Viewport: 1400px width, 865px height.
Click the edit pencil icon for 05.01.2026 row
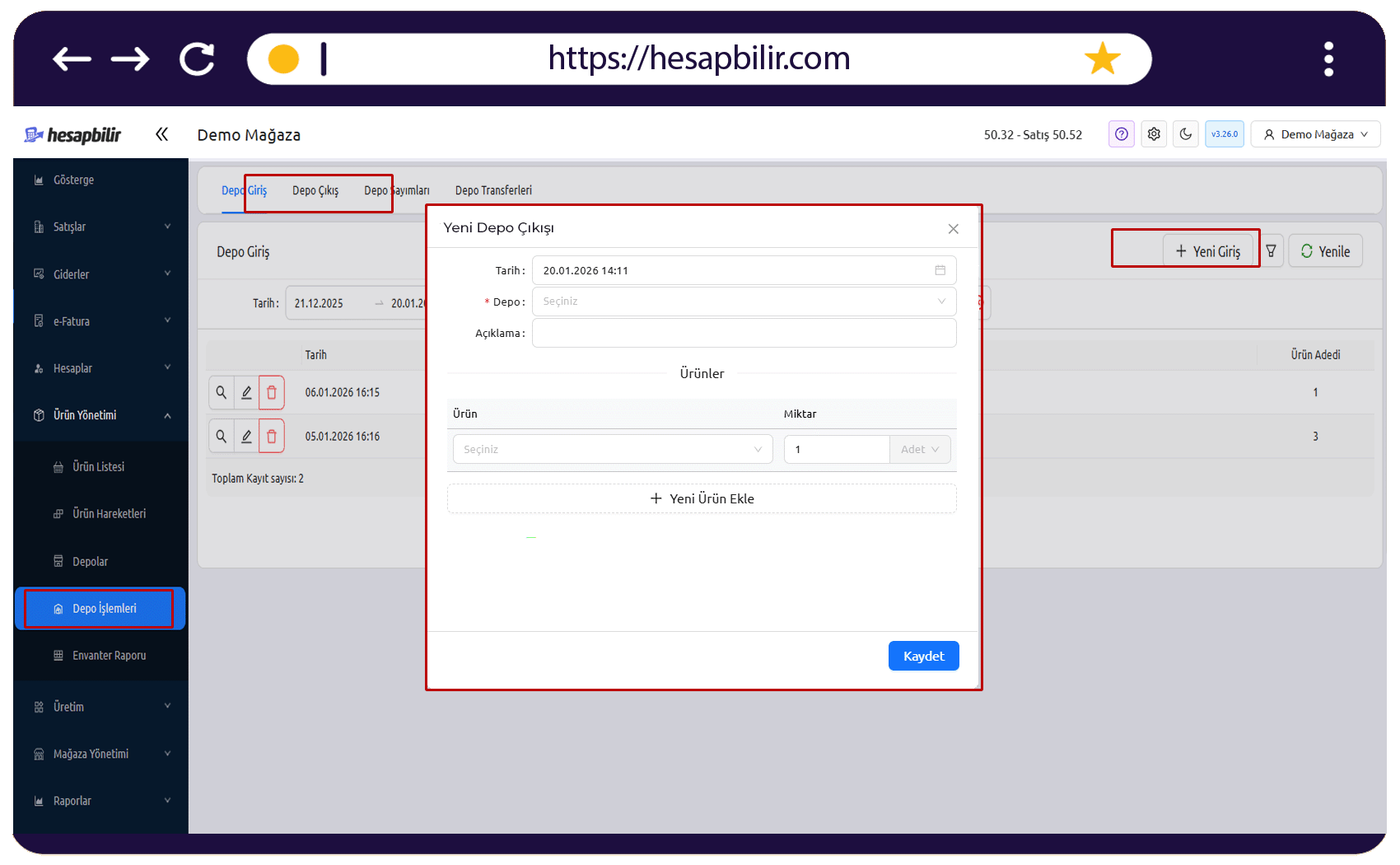tap(246, 437)
